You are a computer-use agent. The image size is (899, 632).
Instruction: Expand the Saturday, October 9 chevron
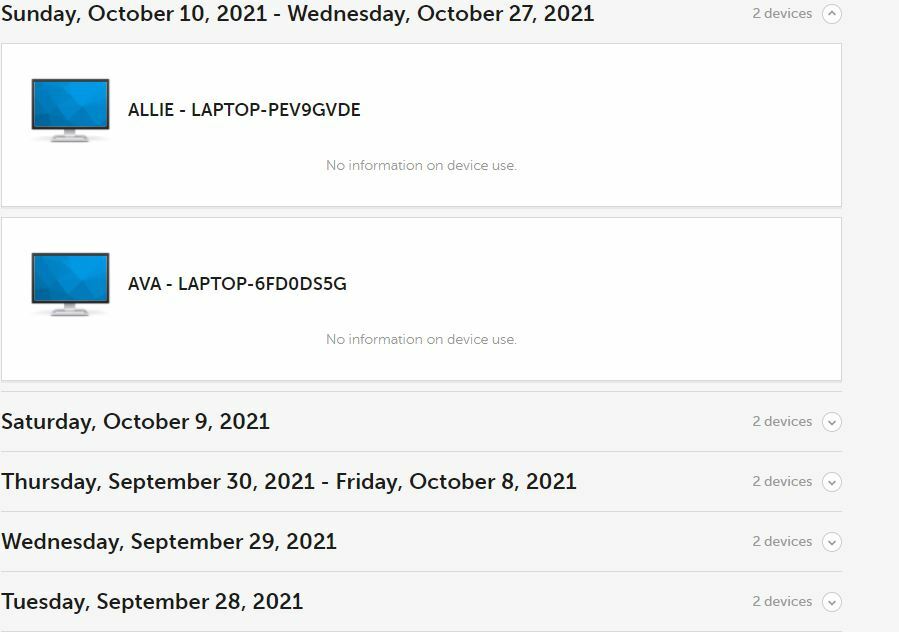click(831, 422)
